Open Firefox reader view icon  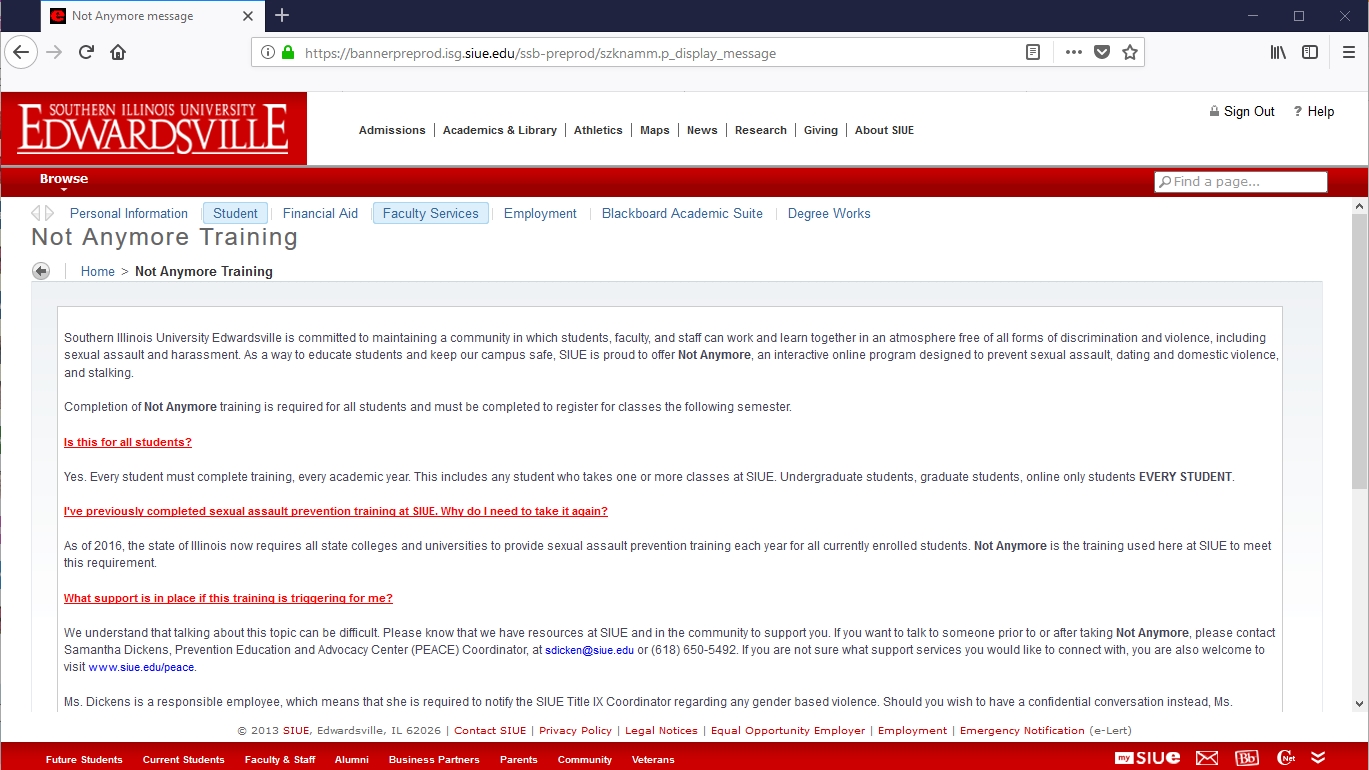pos(1033,53)
